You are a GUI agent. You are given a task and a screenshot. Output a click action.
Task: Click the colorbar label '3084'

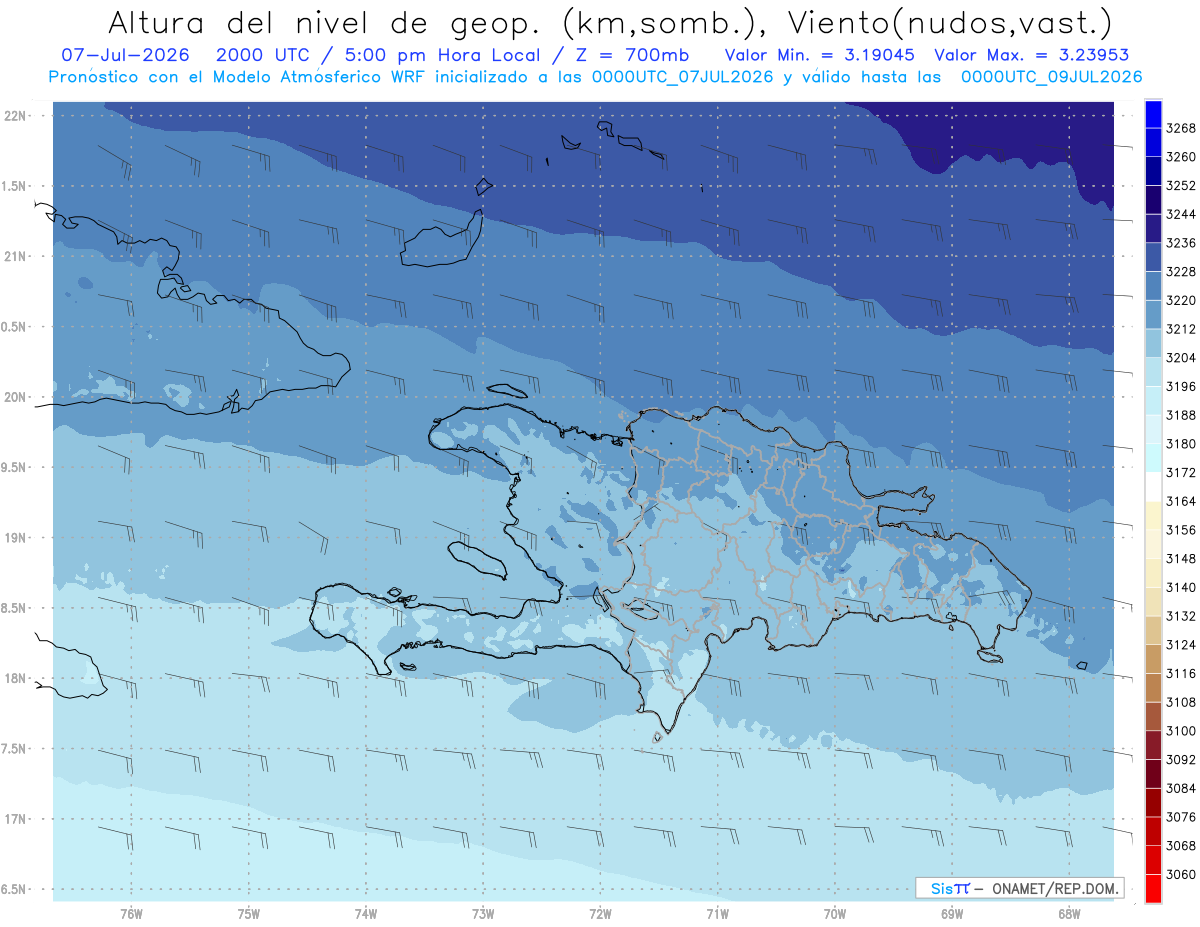coord(1181,788)
